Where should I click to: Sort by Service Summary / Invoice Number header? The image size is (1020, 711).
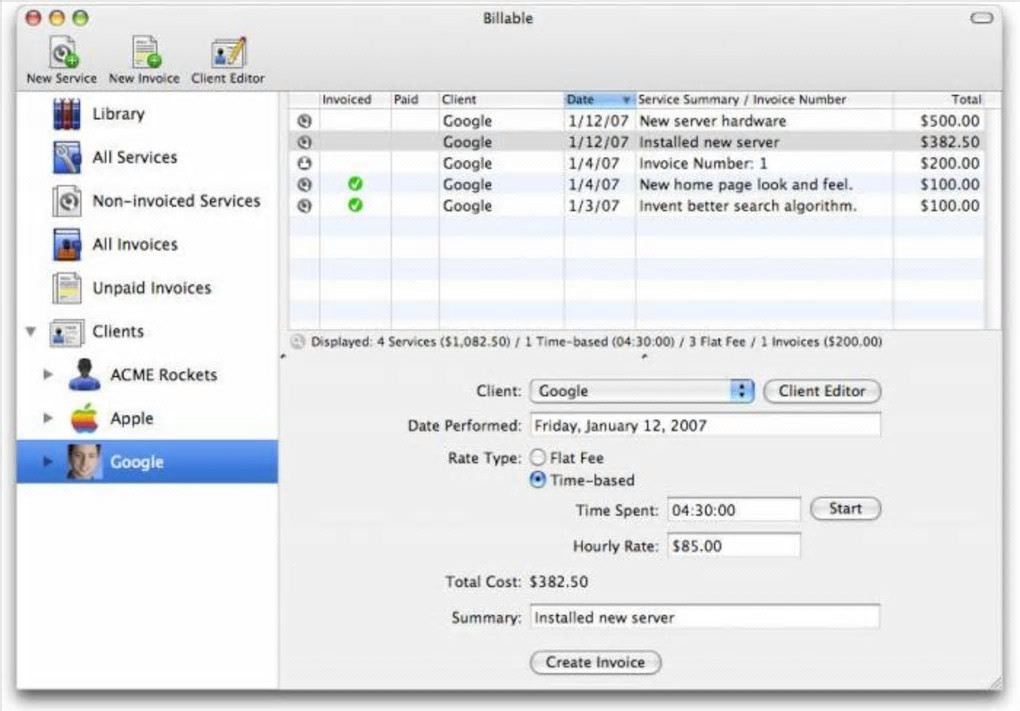point(764,100)
